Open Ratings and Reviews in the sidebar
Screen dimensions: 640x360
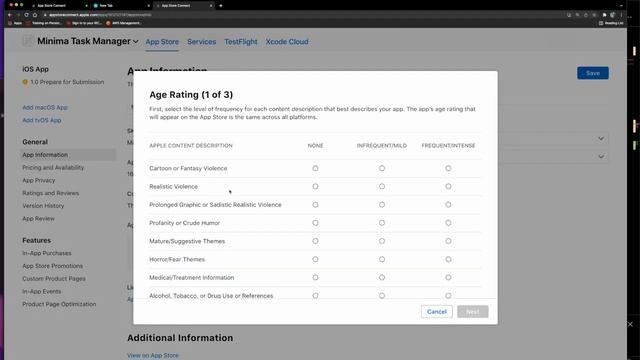51,193
